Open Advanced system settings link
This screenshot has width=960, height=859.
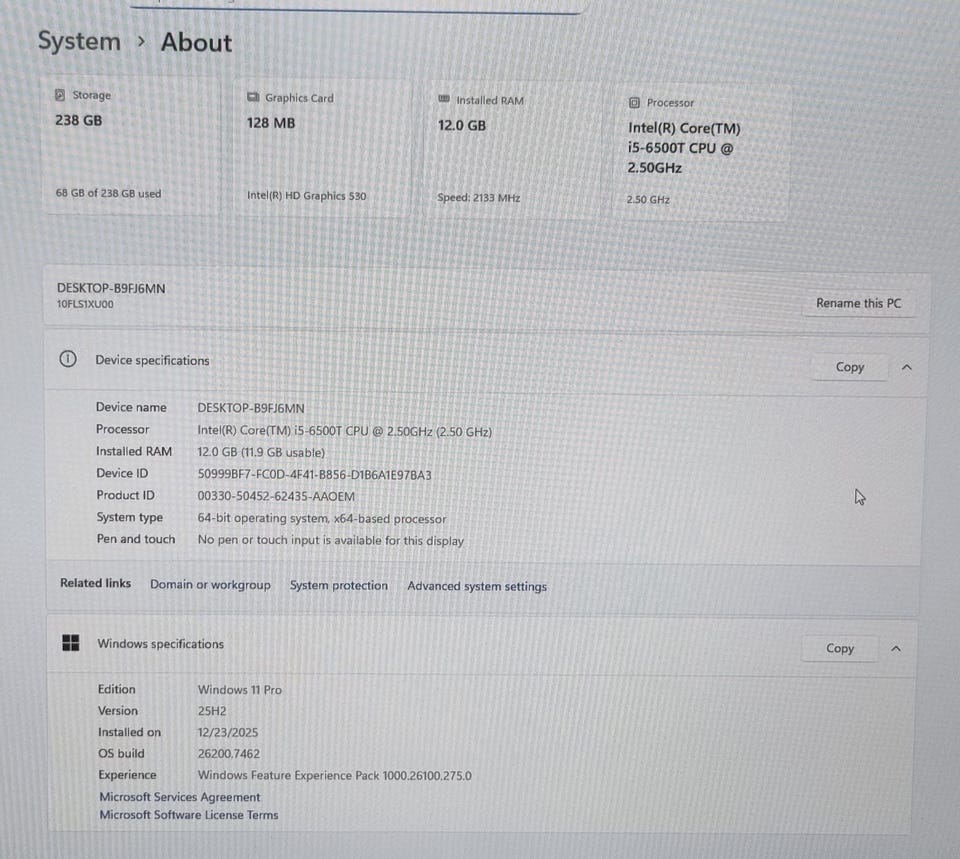click(477, 587)
